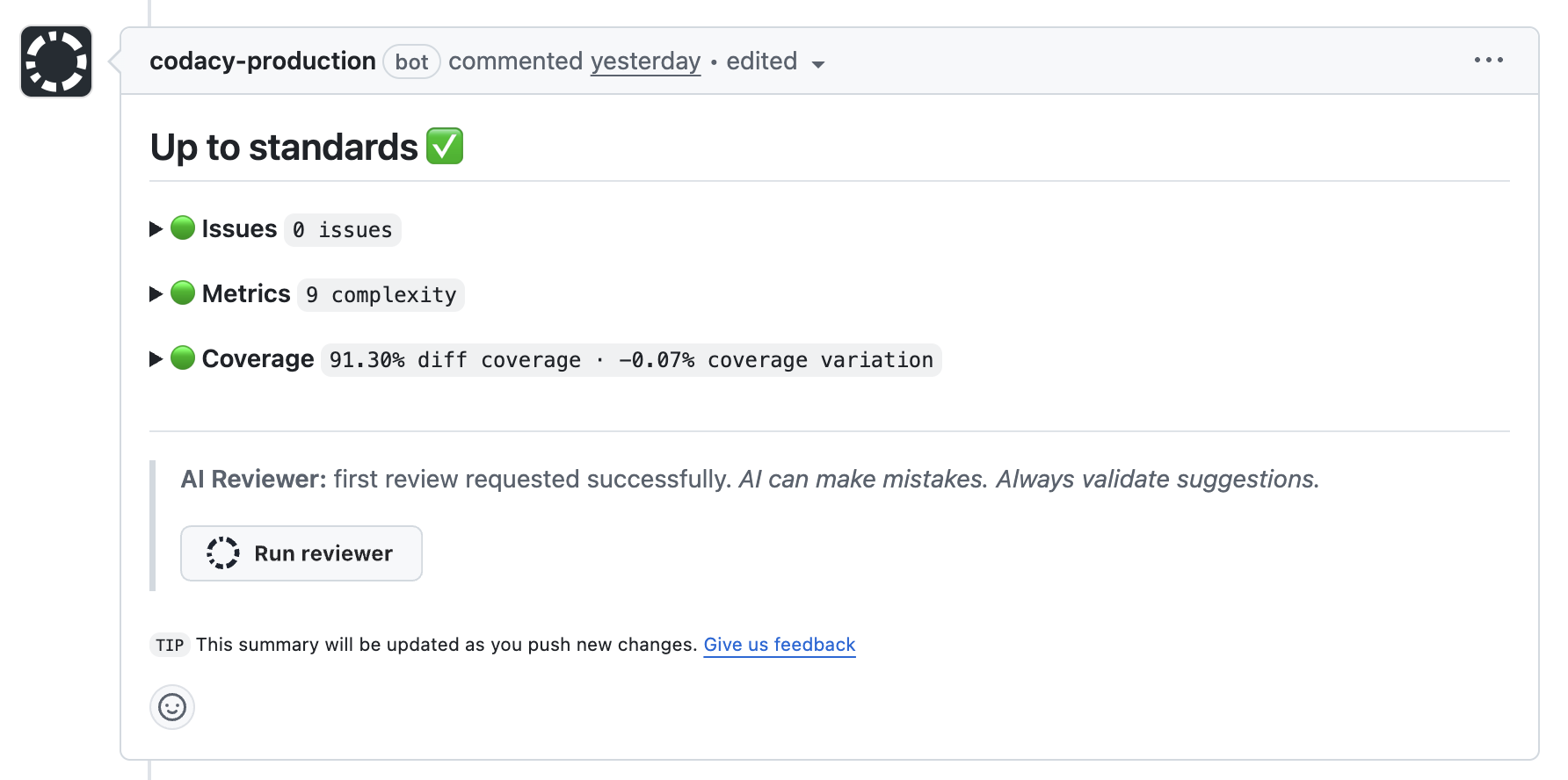Open the Give us feedback link
1568x780 pixels.
coord(779,644)
